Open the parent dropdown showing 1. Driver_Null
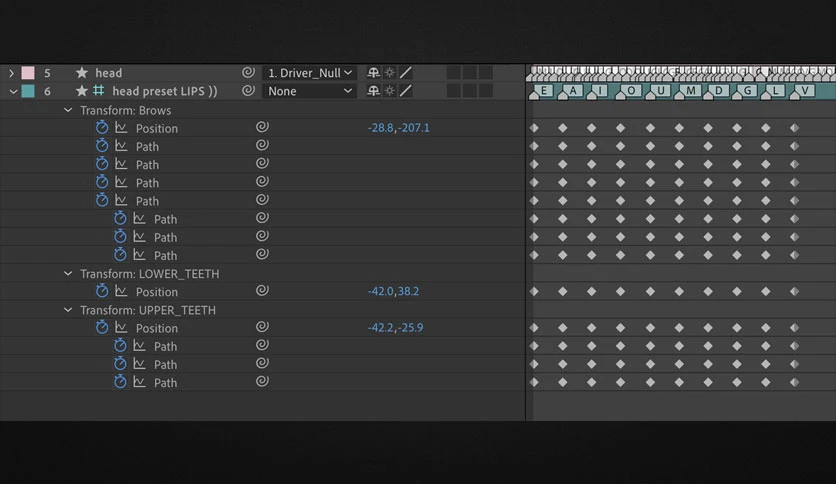 click(310, 72)
